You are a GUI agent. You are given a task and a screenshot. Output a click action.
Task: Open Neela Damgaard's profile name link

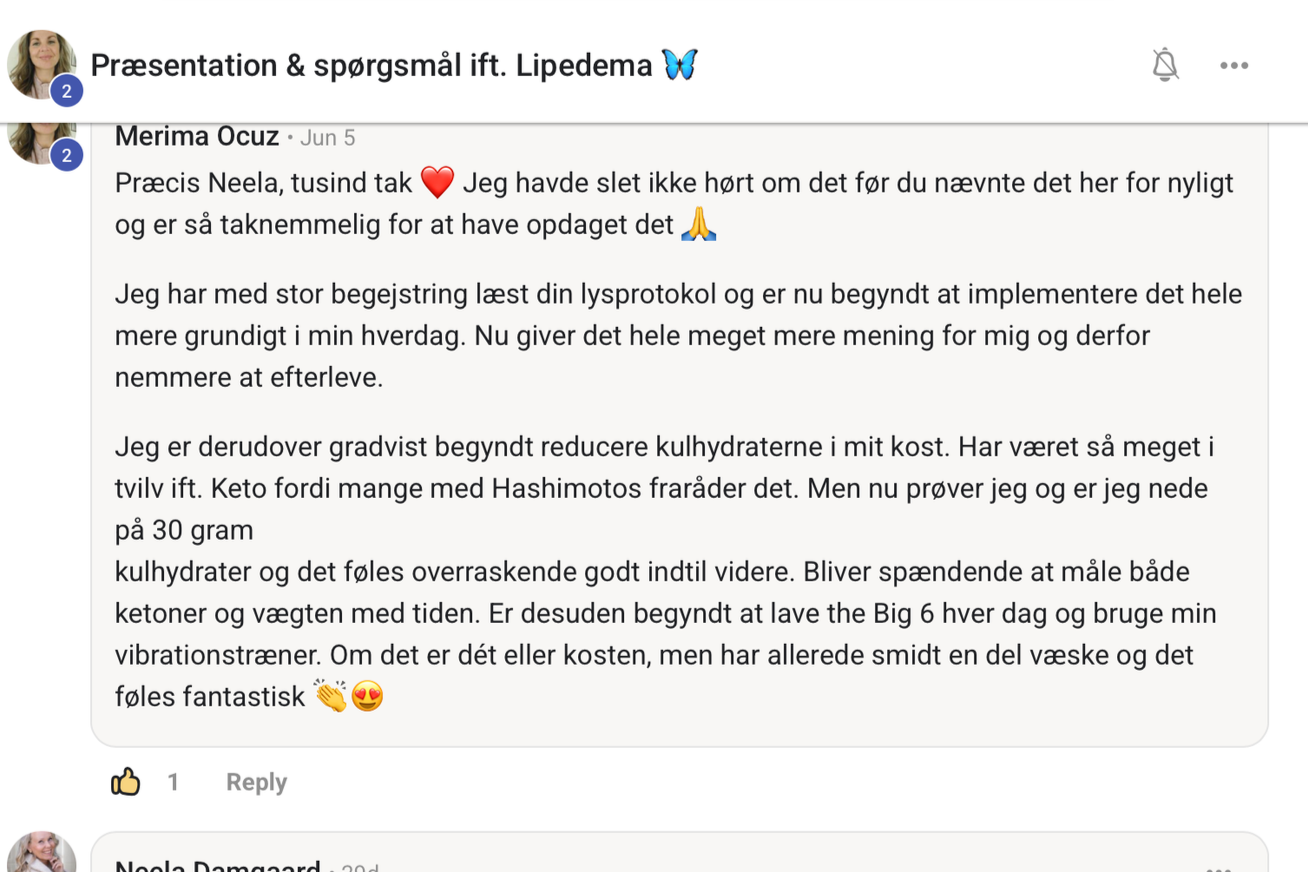(x=217, y=864)
